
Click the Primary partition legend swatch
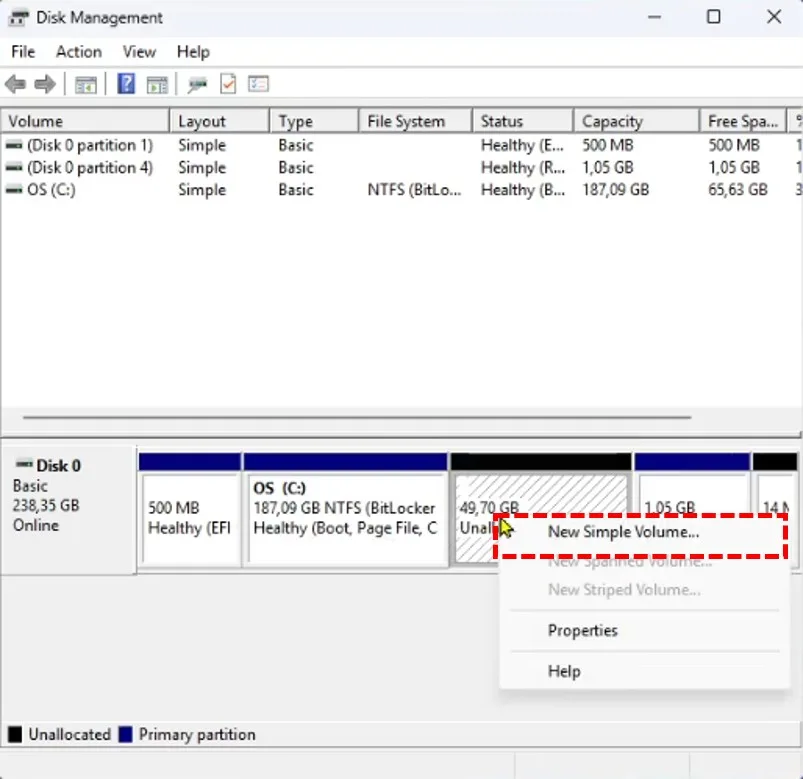pyautogui.click(x=123, y=734)
